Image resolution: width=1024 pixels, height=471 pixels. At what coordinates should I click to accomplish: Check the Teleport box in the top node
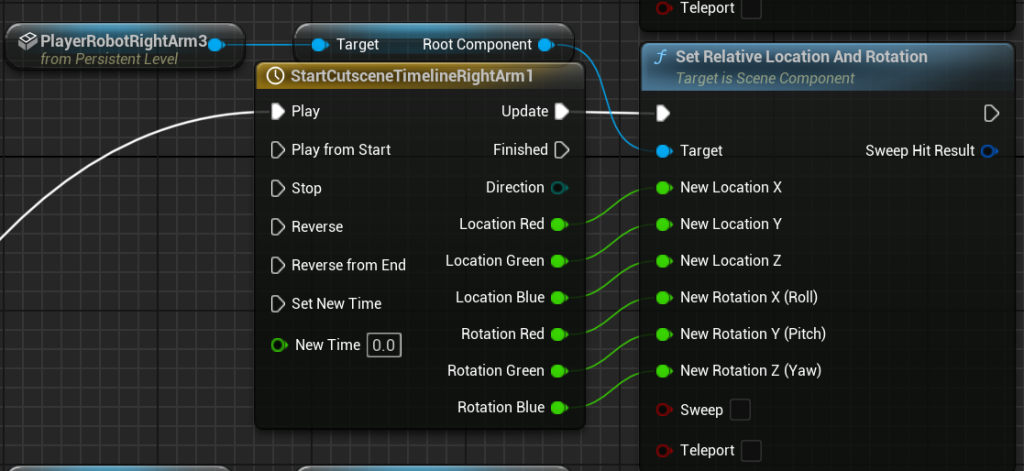click(750, 9)
